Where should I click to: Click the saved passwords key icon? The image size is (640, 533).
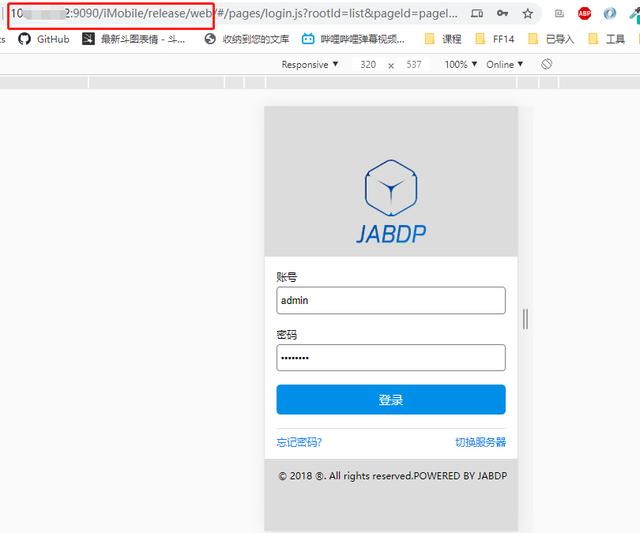tap(502, 13)
